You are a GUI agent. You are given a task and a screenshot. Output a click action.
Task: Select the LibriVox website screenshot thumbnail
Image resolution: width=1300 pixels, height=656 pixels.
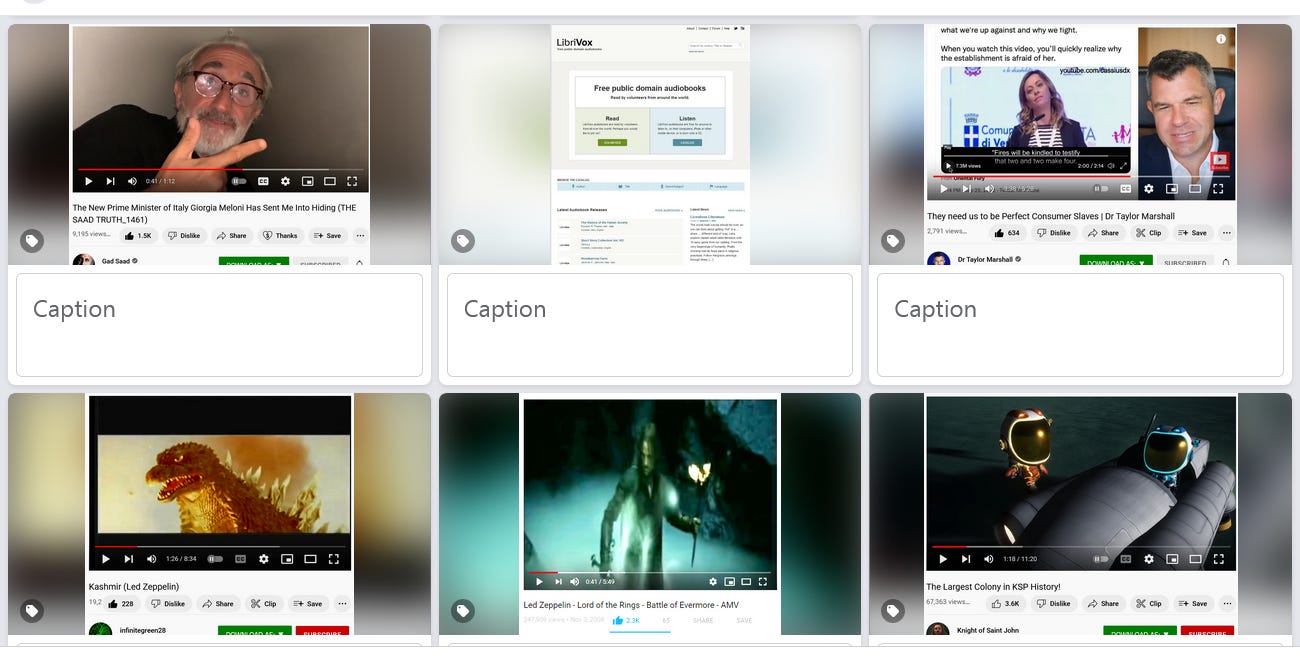click(x=650, y=145)
